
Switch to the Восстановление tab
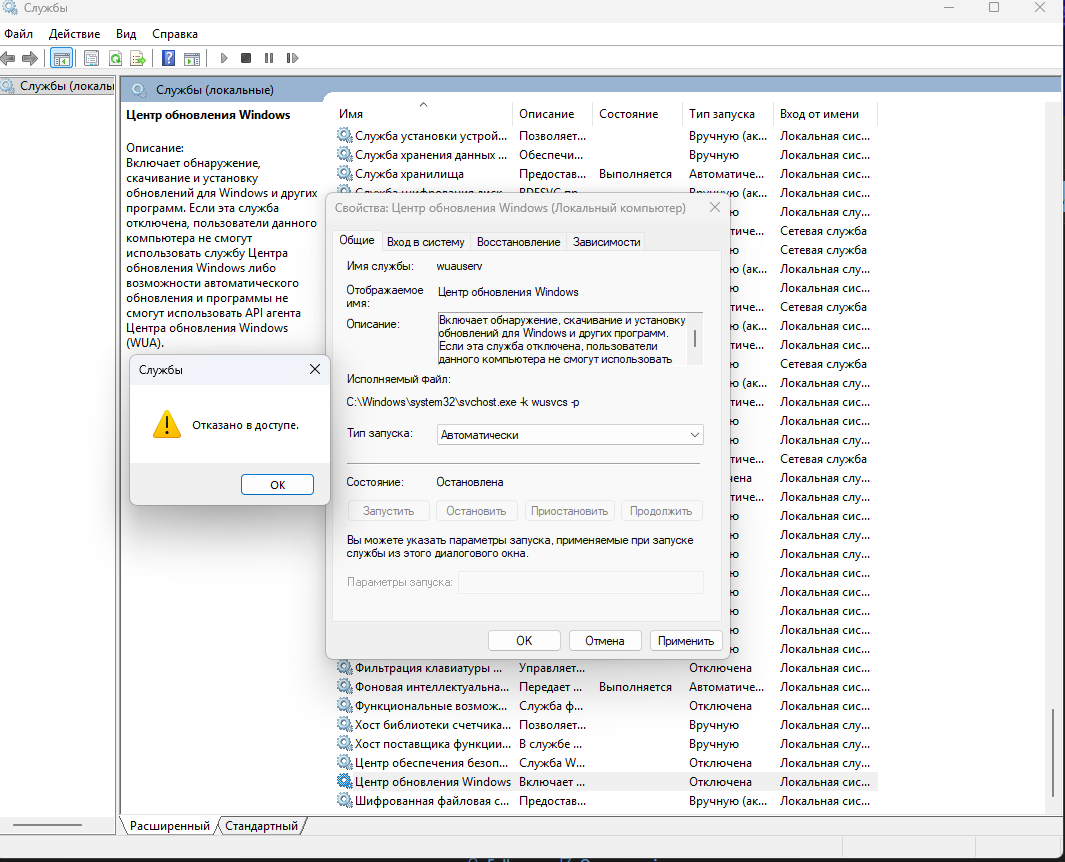518,242
